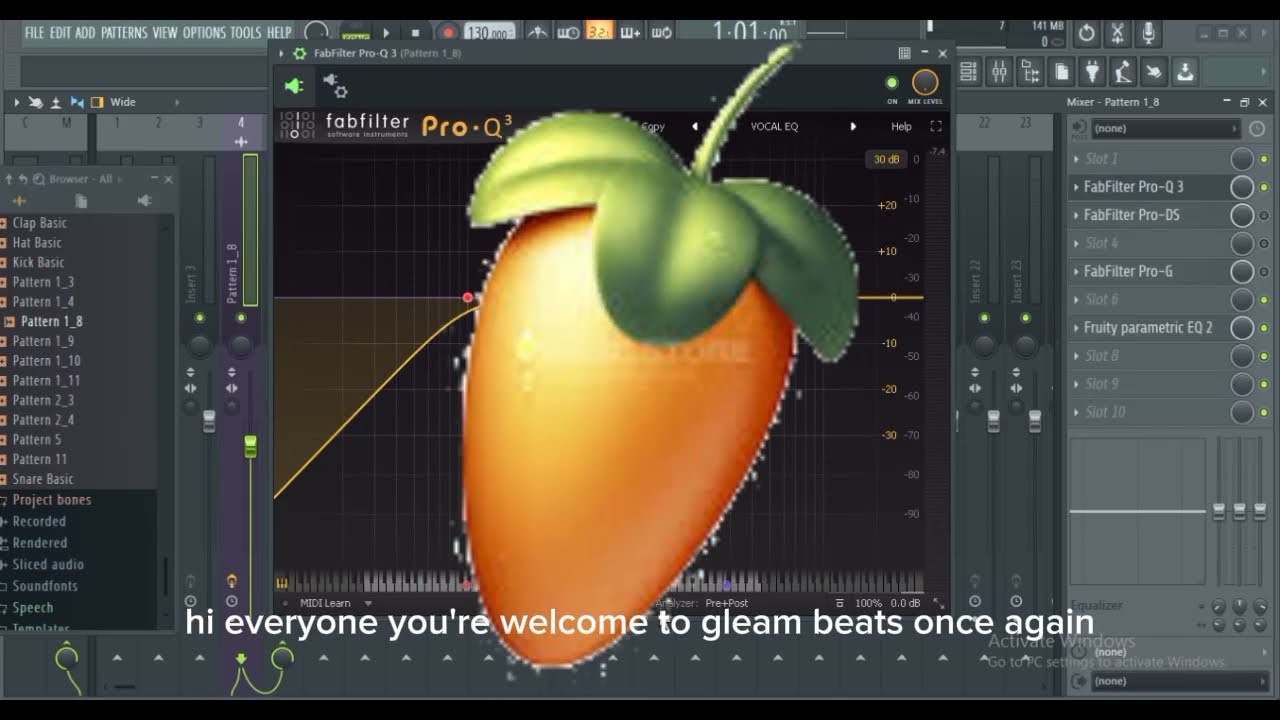Toggle the Pro-Q 3 ON power button
Viewport: 1280px width, 720px height.
(x=892, y=83)
